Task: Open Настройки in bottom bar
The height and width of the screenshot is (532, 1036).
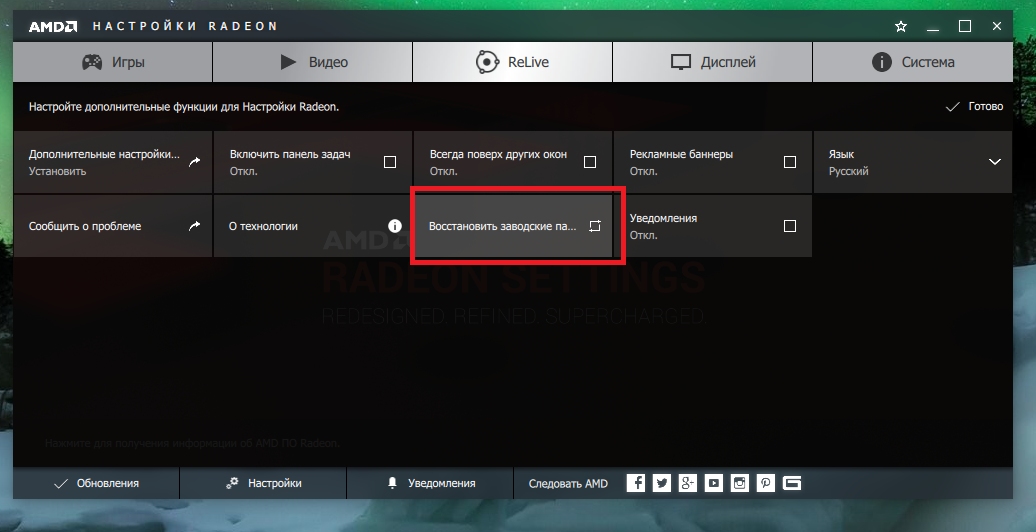Action: coord(263,483)
